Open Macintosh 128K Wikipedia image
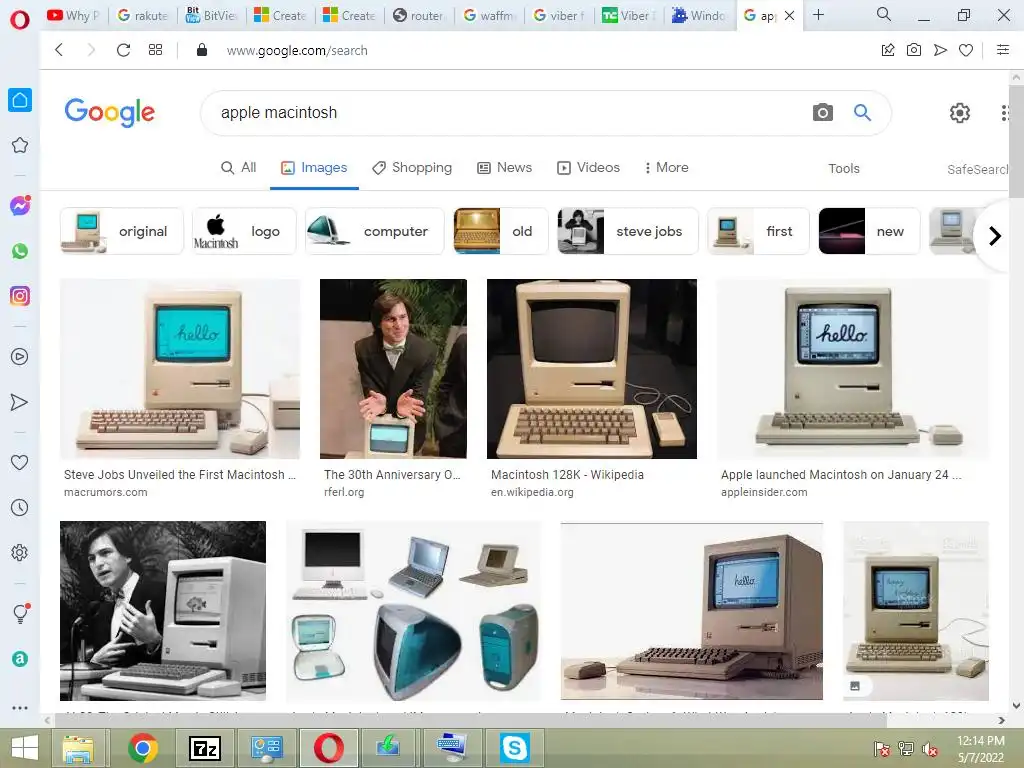Screen dimensions: 1024x768 coord(592,368)
